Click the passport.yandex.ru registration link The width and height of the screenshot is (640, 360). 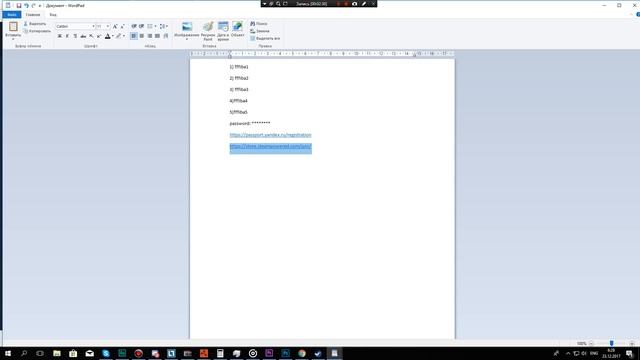point(270,135)
